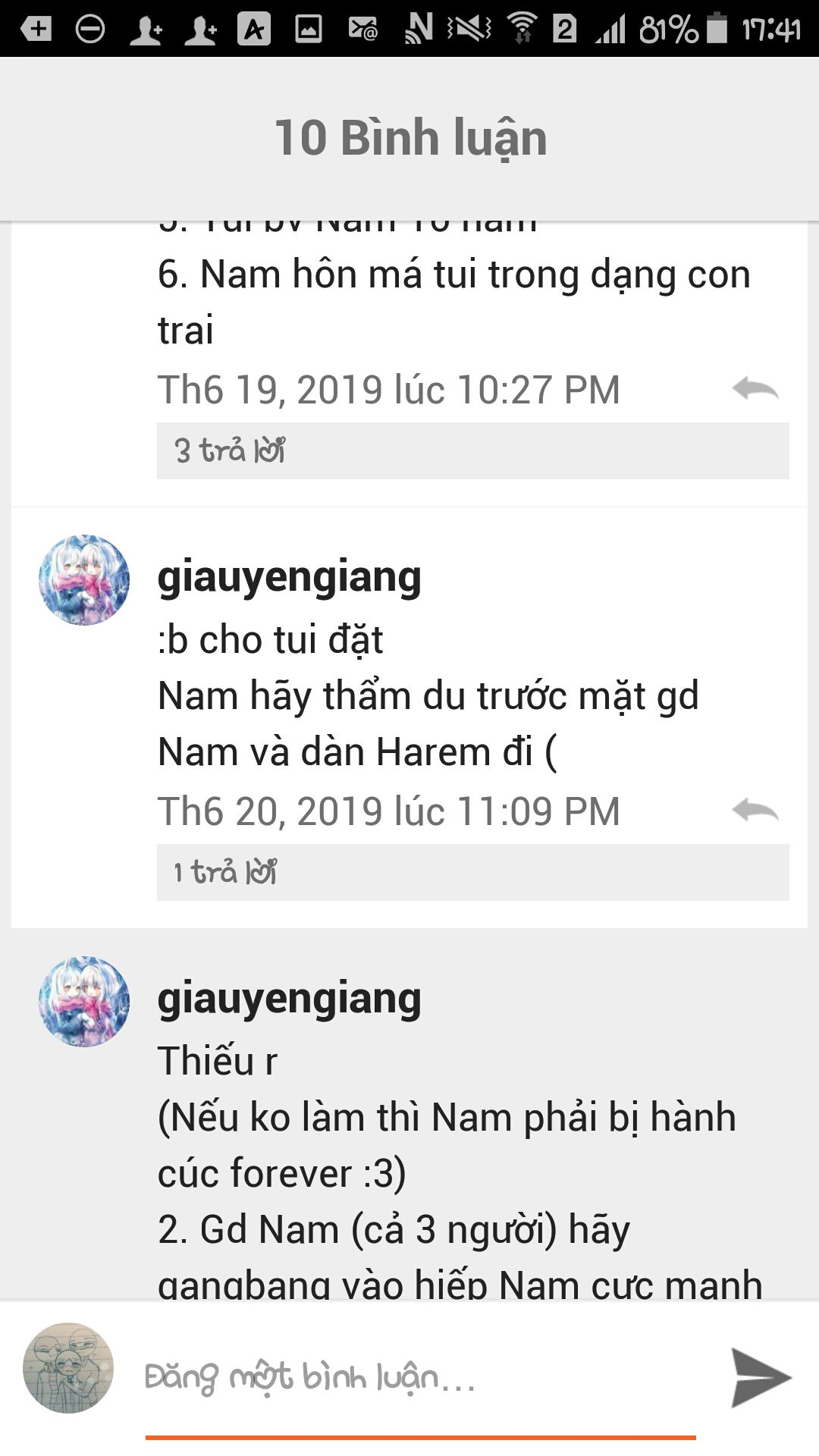Tap the NFC status icon

coord(419,29)
